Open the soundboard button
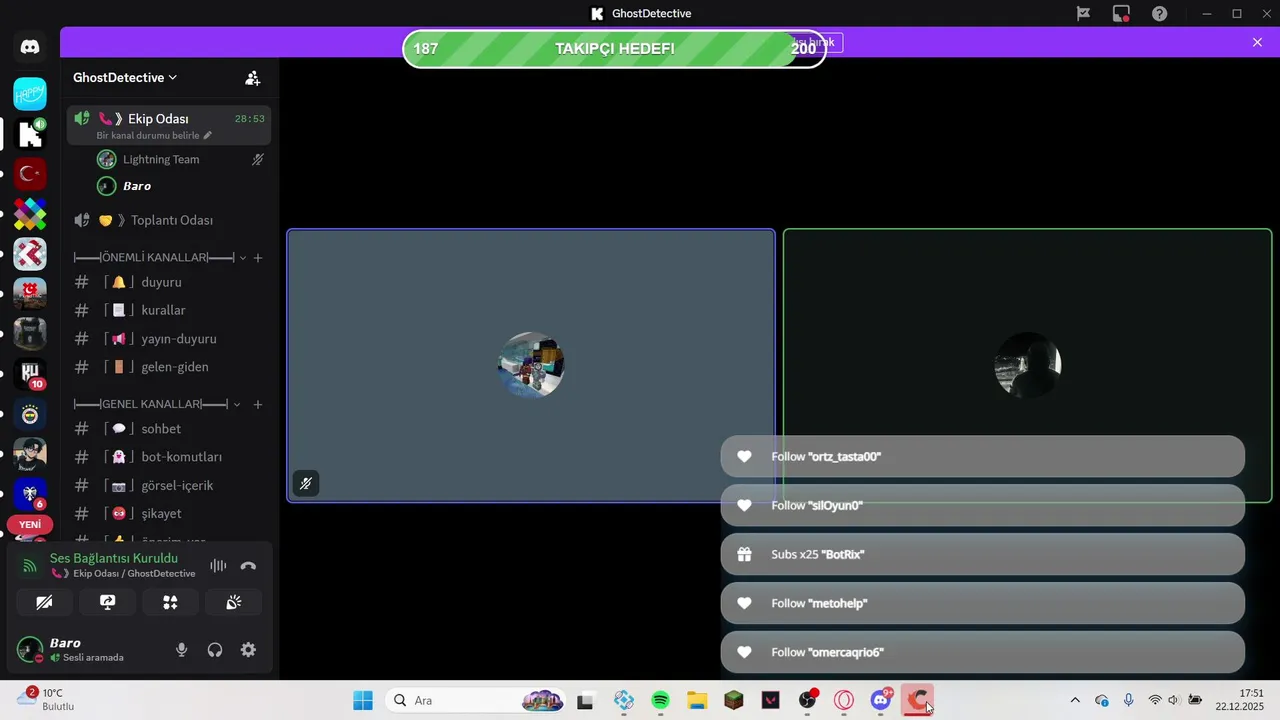The width and height of the screenshot is (1280, 720). click(233, 602)
